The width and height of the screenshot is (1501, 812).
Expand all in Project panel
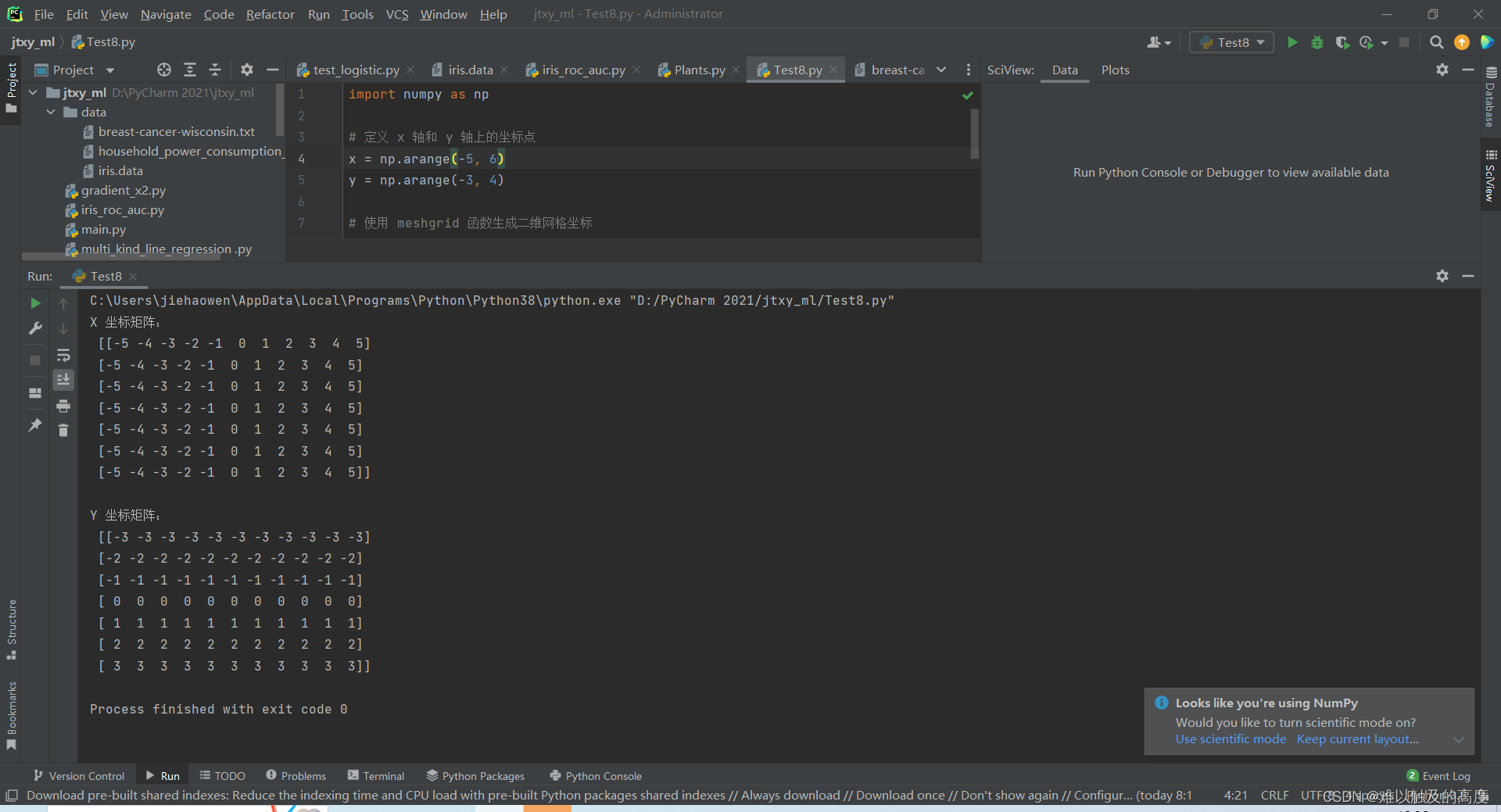190,70
